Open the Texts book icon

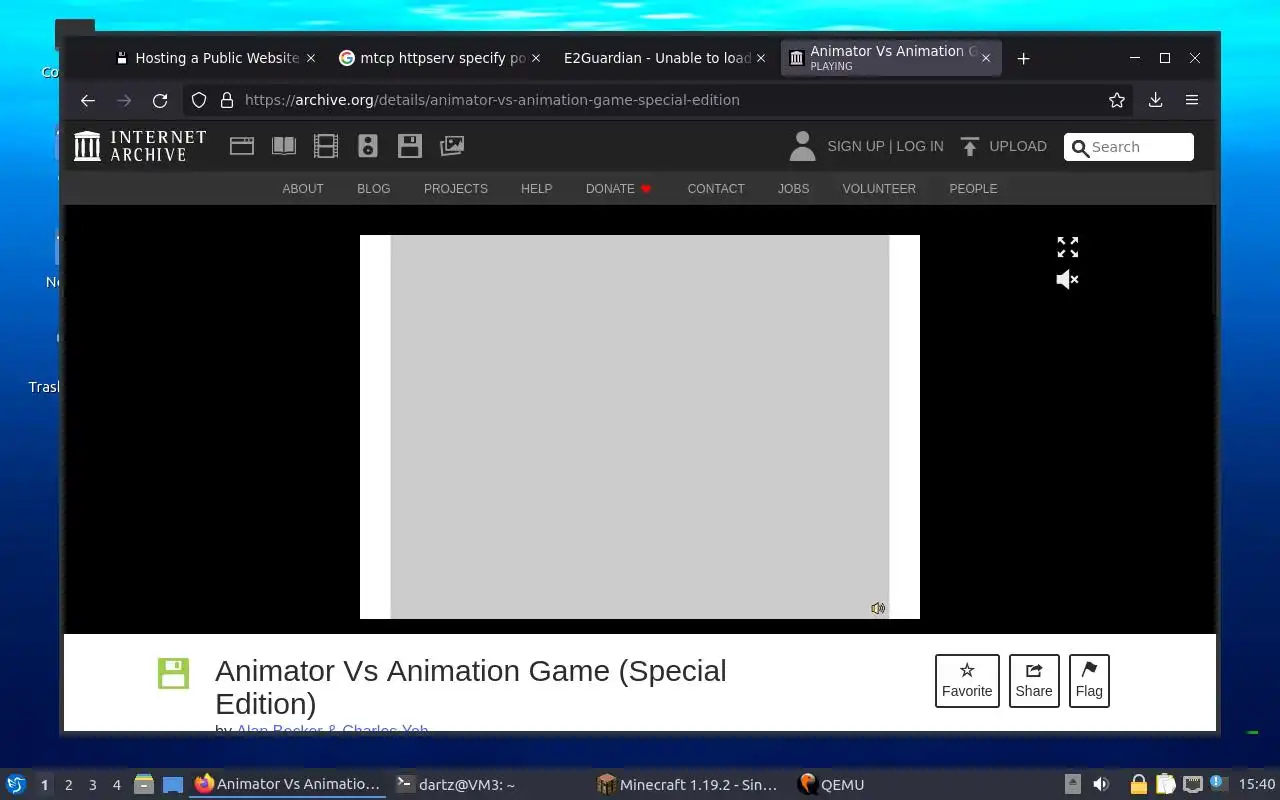pyautogui.click(x=284, y=146)
